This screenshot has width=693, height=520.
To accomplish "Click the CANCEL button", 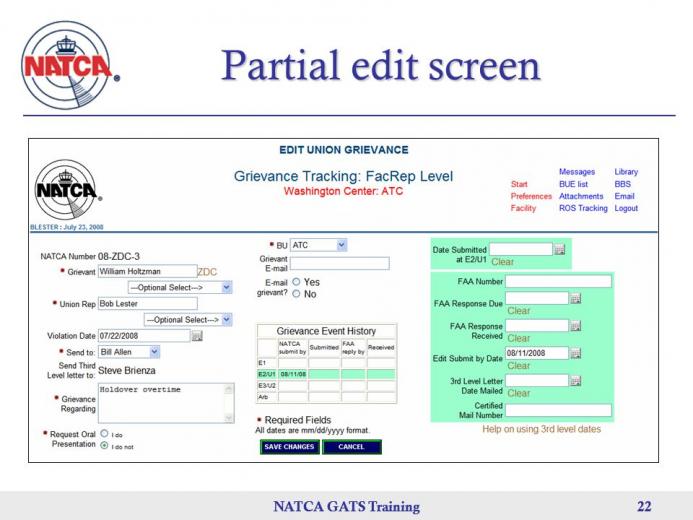I will click(x=352, y=447).
